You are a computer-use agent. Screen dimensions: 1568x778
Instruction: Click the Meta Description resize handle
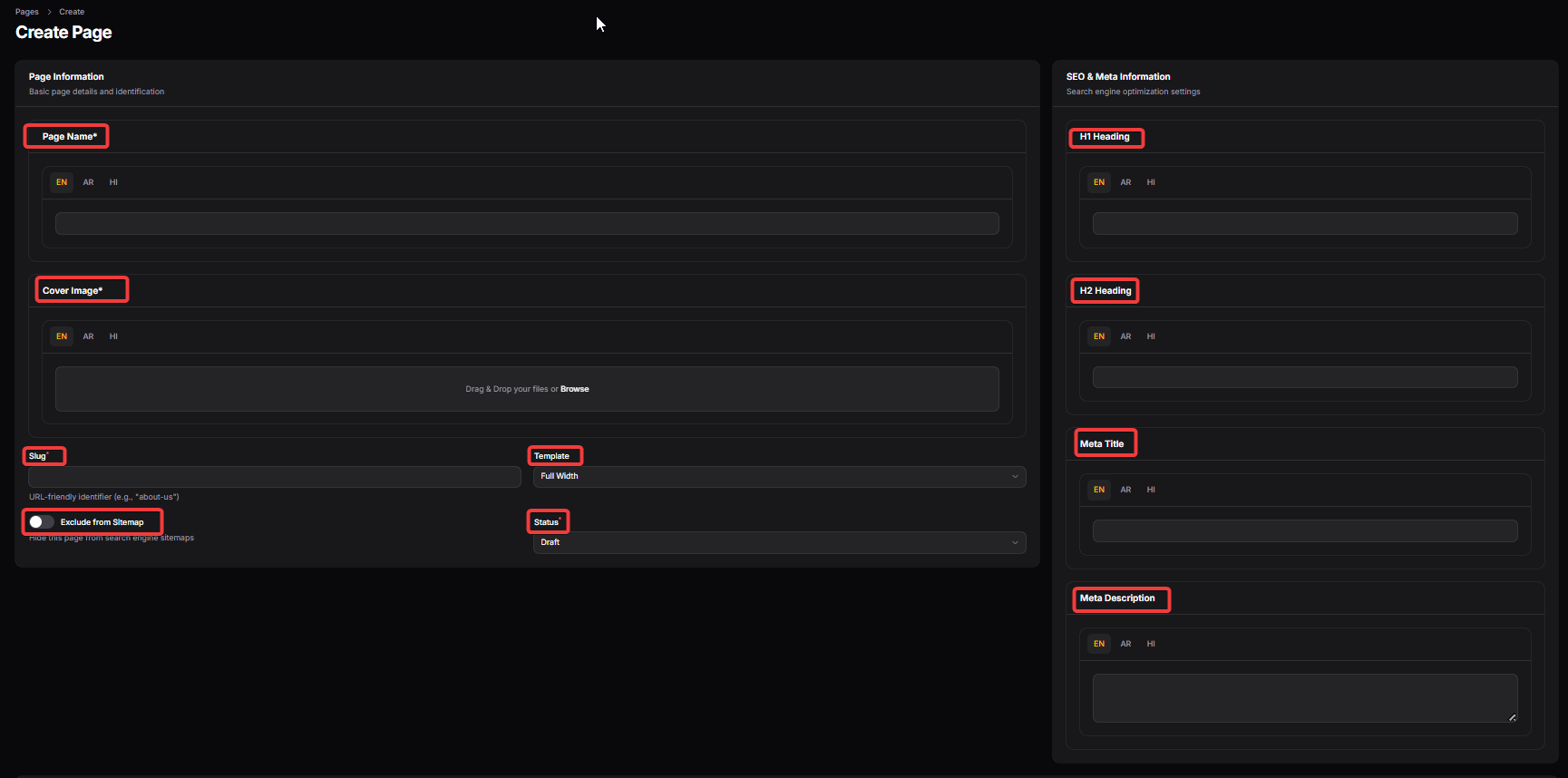[1512, 717]
